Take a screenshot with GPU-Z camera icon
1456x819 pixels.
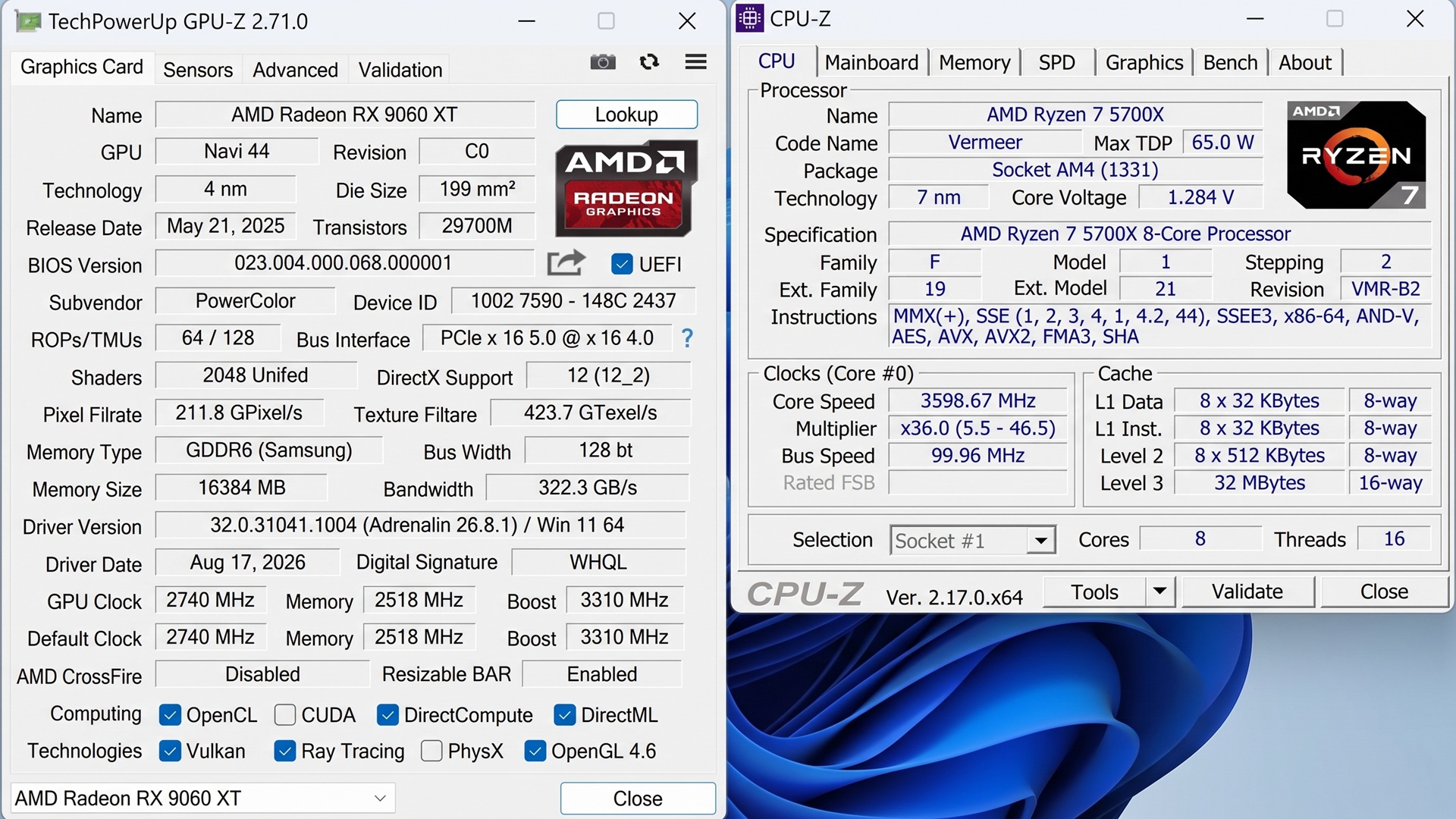tap(603, 62)
